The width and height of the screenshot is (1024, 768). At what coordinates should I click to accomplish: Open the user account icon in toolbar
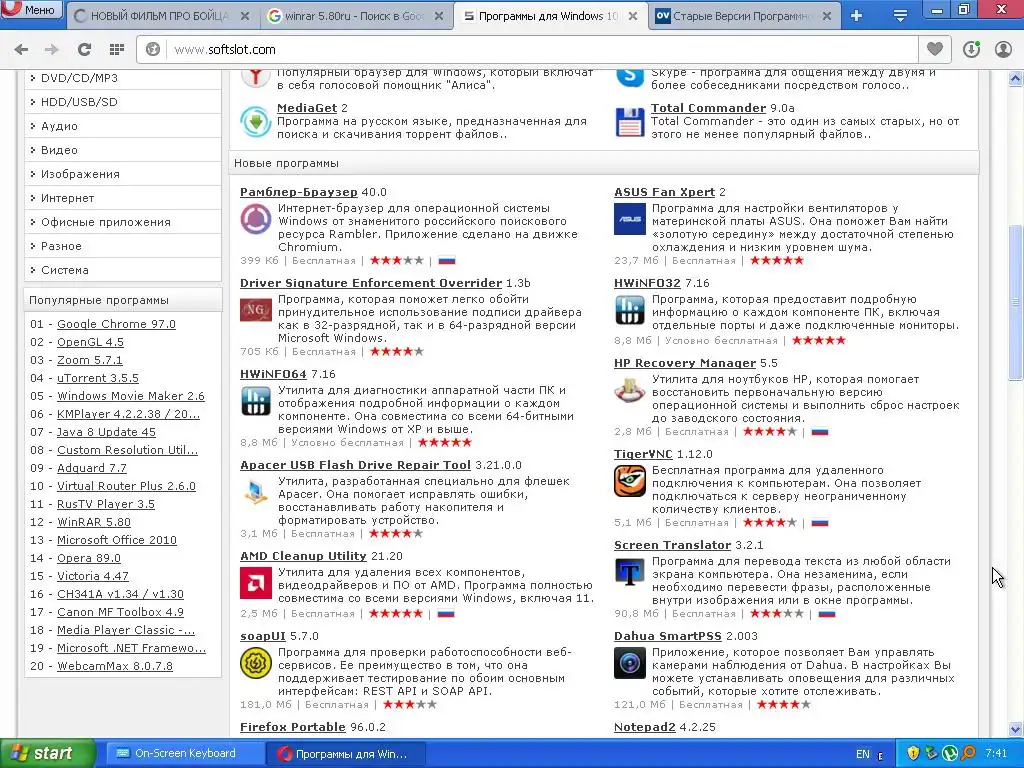[x=1003, y=49]
